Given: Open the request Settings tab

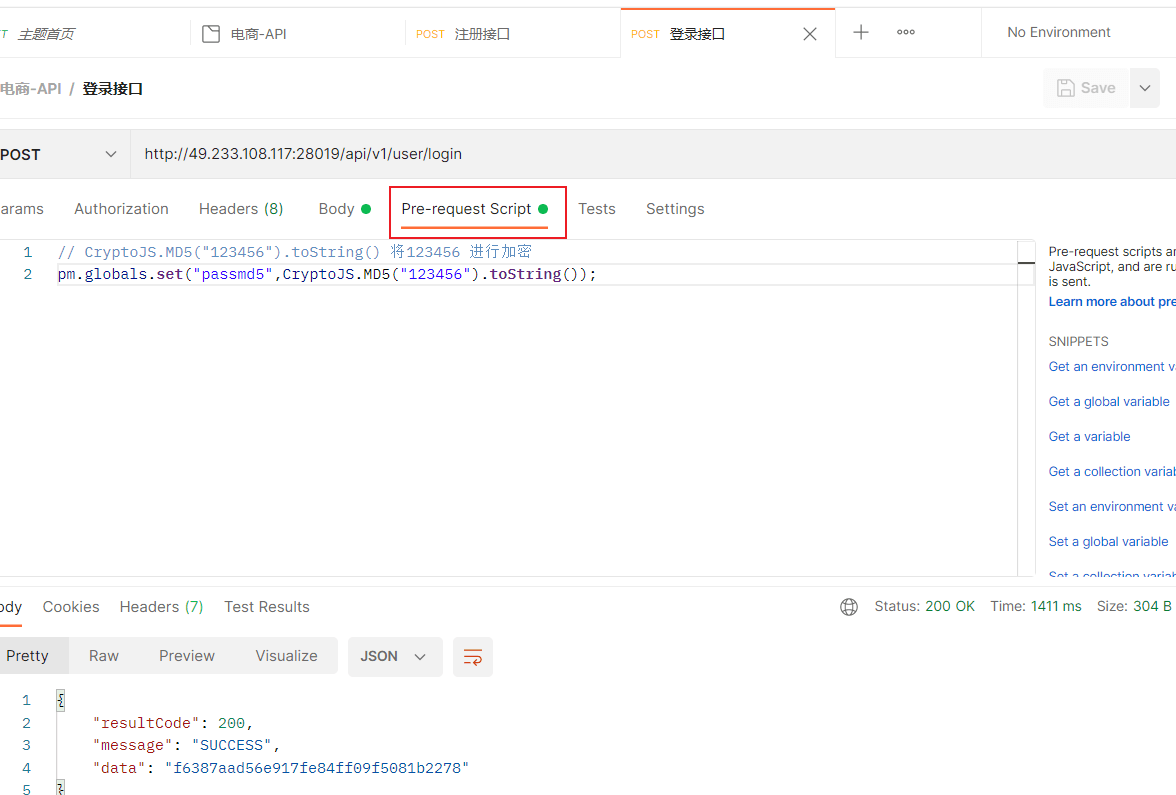Looking at the screenshot, I should (x=675, y=209).
